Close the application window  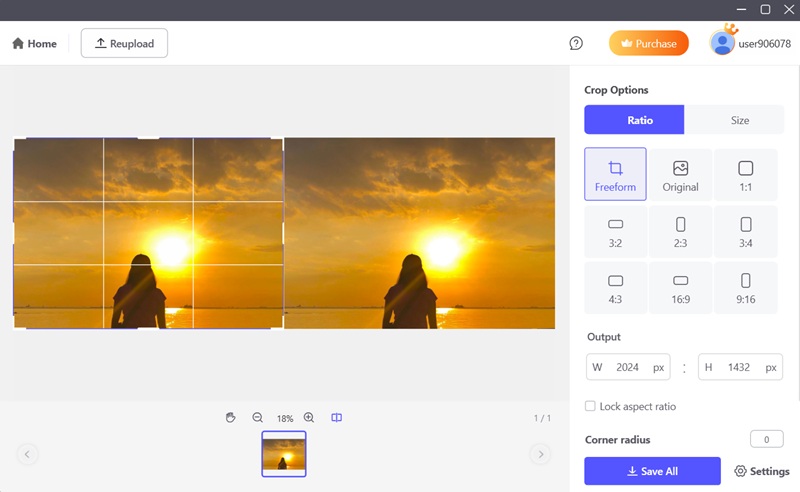click(789, 10)
